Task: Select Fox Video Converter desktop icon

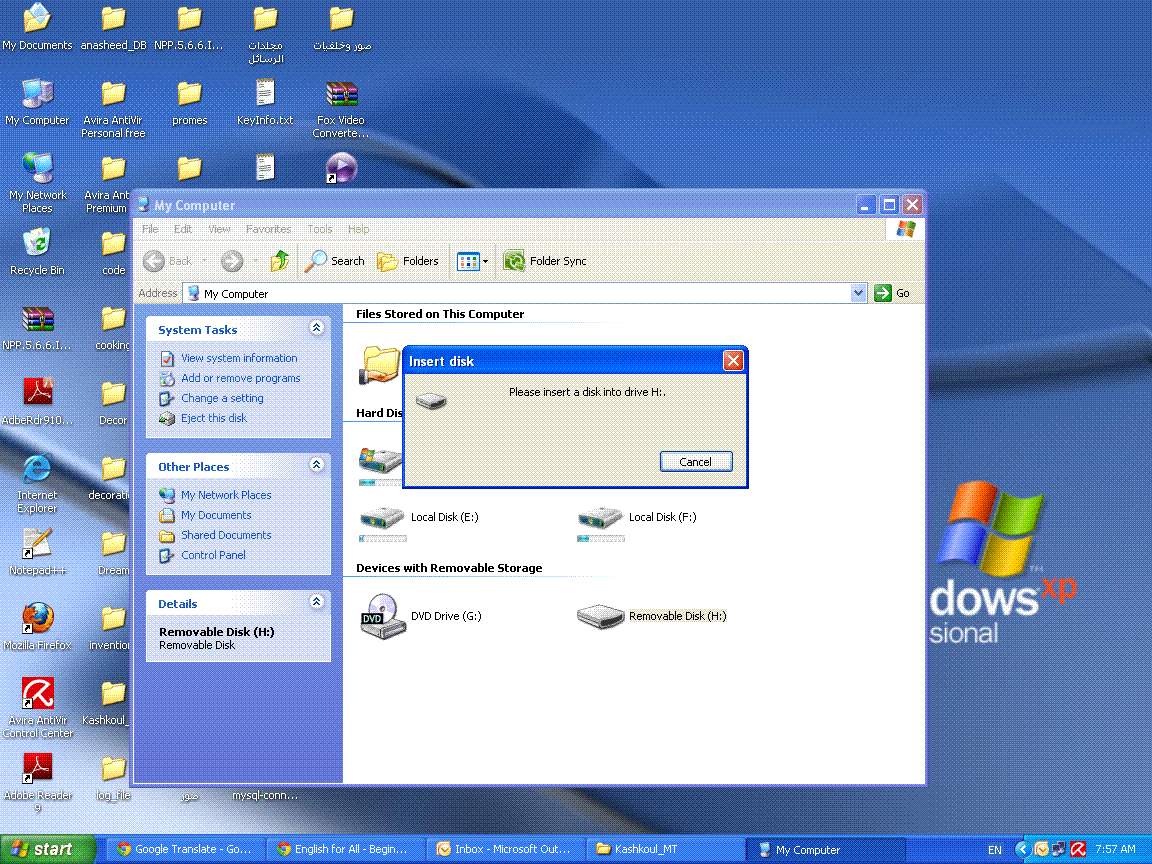Action: [x=341, y=109]
